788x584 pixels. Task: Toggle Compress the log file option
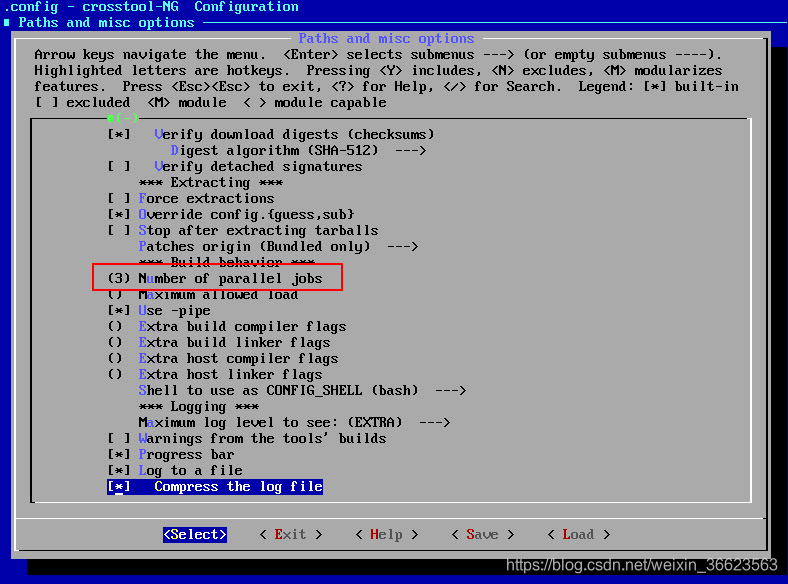click(215, 487)
